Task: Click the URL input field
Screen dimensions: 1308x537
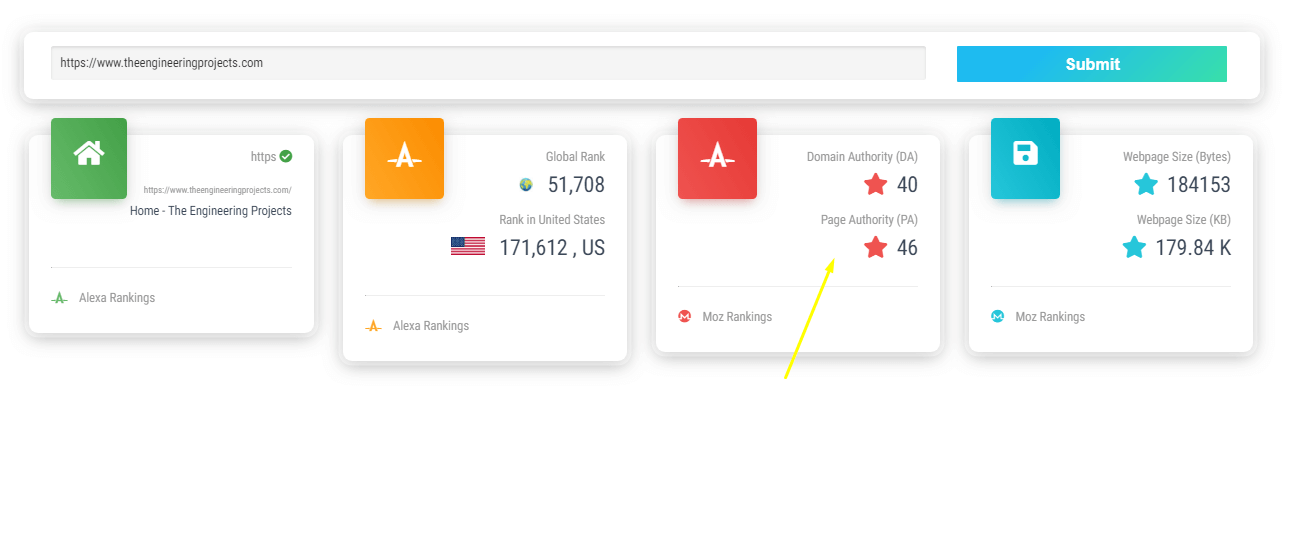Action: (x=488, y=62)
